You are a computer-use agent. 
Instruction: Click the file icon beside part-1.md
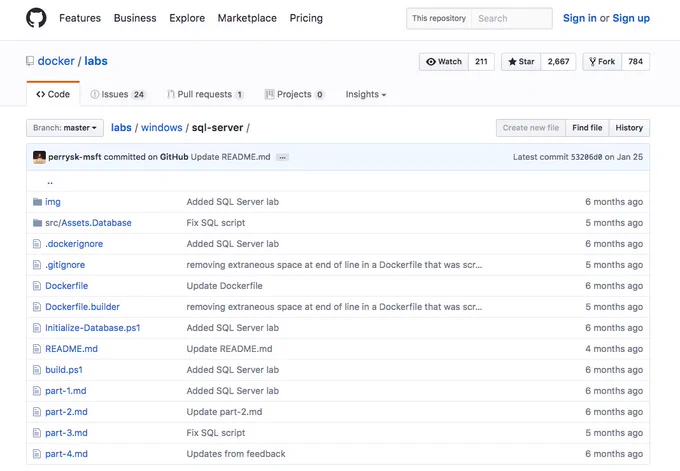pos(37,391)
